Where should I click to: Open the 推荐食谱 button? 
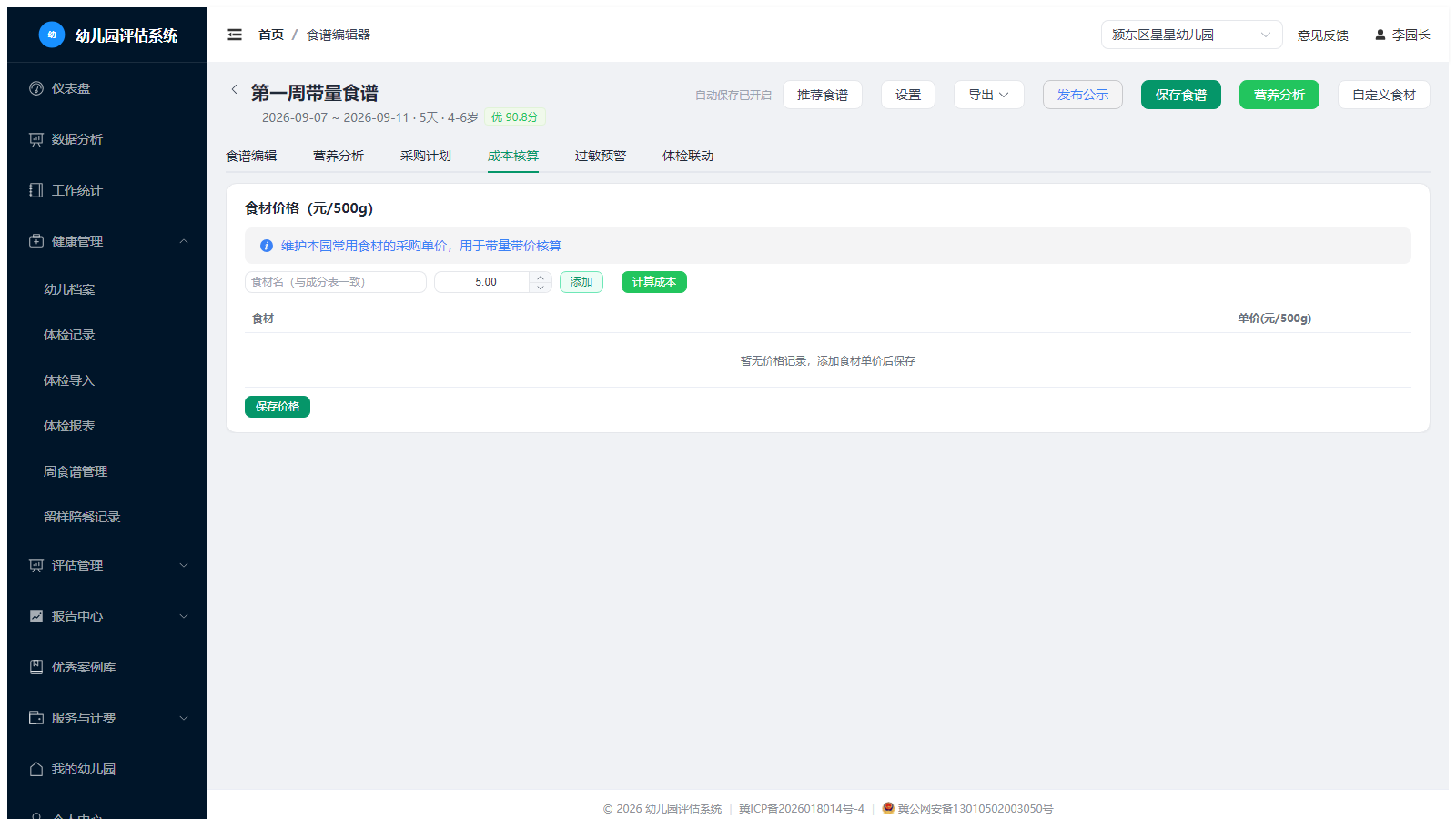[x=823, y=95]
